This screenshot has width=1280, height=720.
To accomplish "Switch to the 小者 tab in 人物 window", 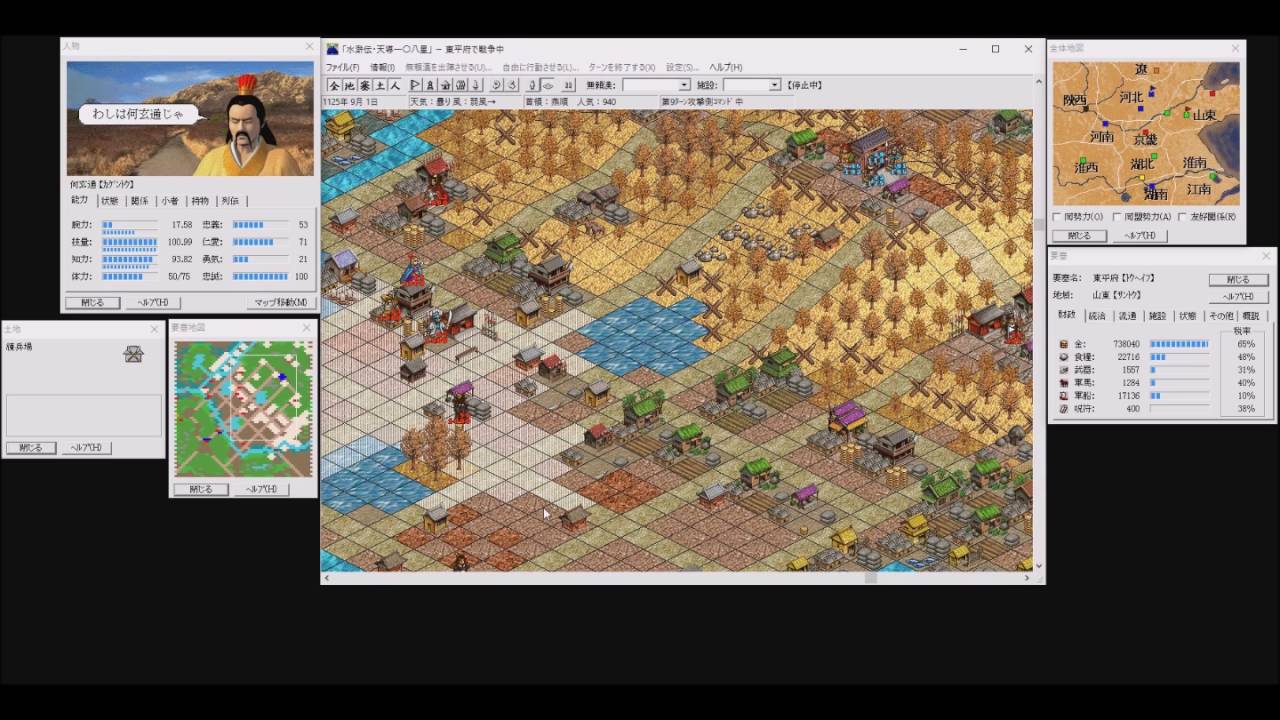I will [170, 201].
